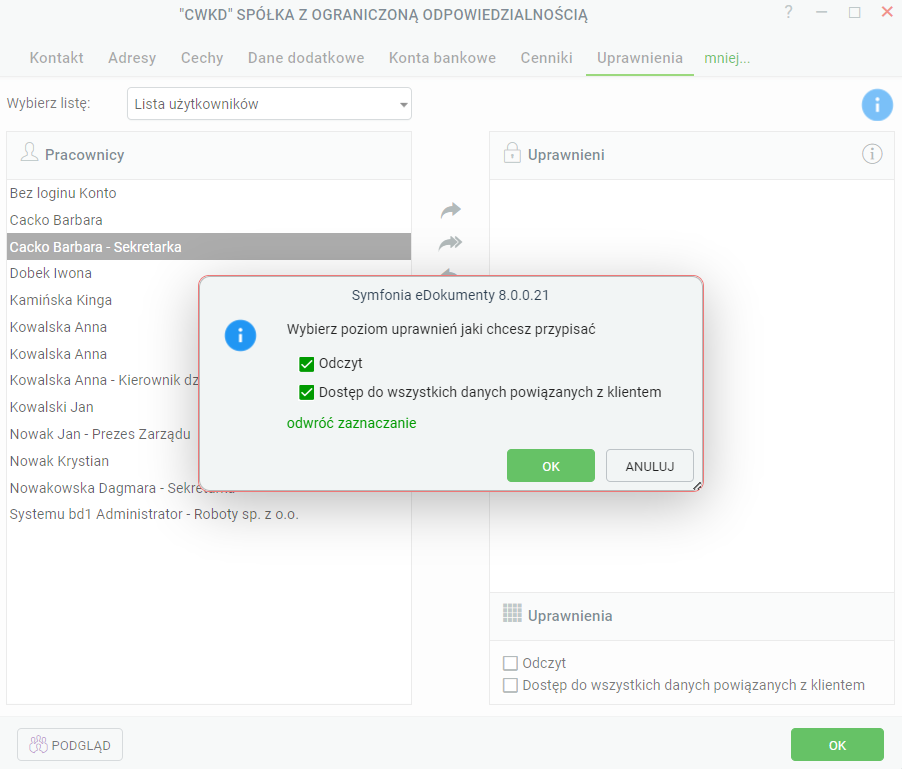The height and width of the screenshot is (769, 902).
Task: Click the single arrow to add the selected employee
Action: [x=450, y=211]
